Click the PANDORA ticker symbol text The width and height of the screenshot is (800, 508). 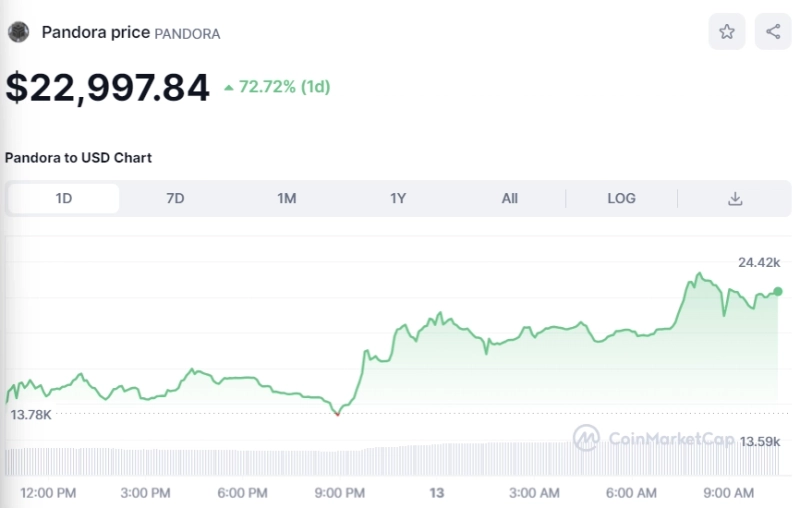(187, 34)
